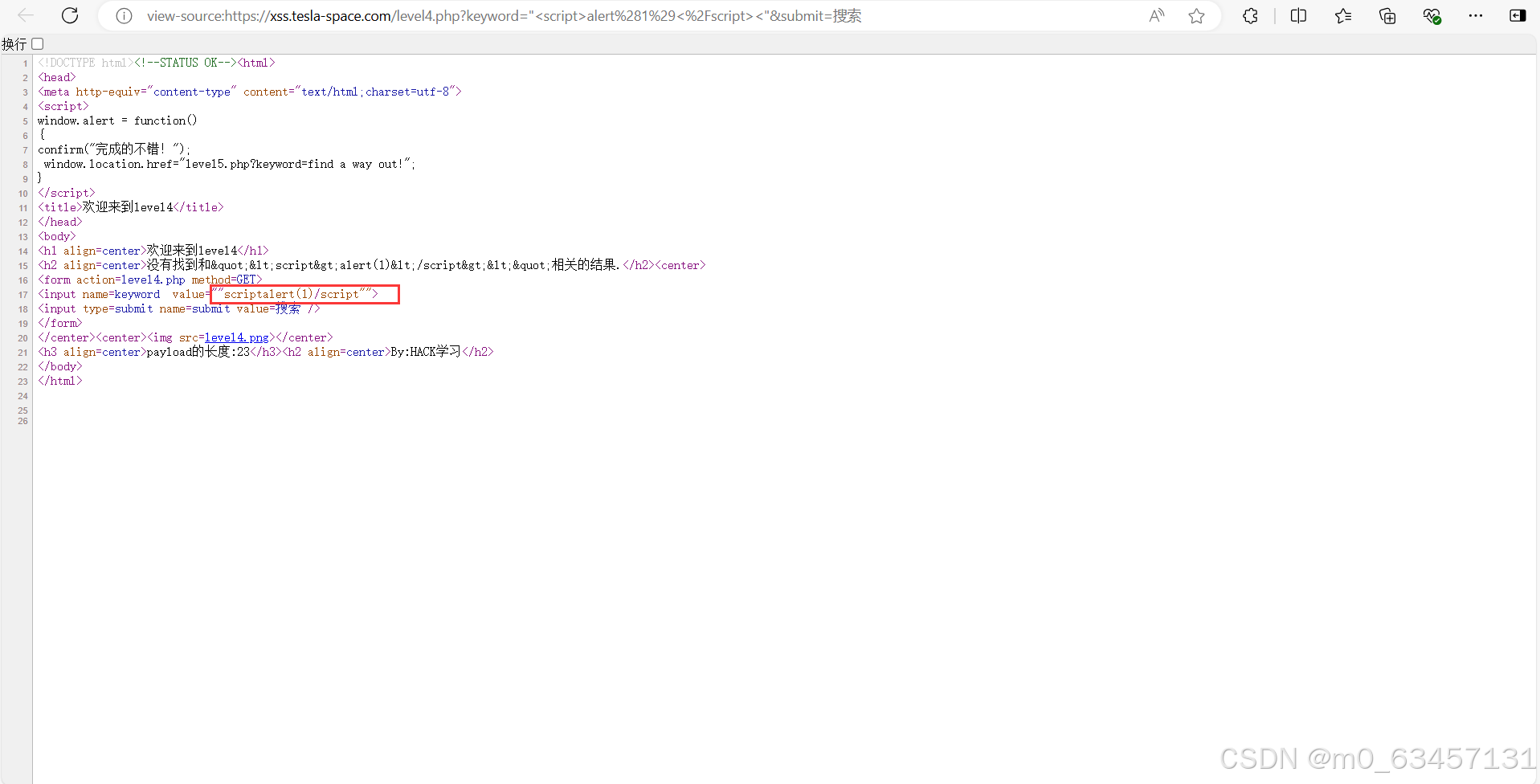Reload the page with refresh icon
Image resolution: width=1540 pixels, height=784 pixels.
tap(70, 15)
